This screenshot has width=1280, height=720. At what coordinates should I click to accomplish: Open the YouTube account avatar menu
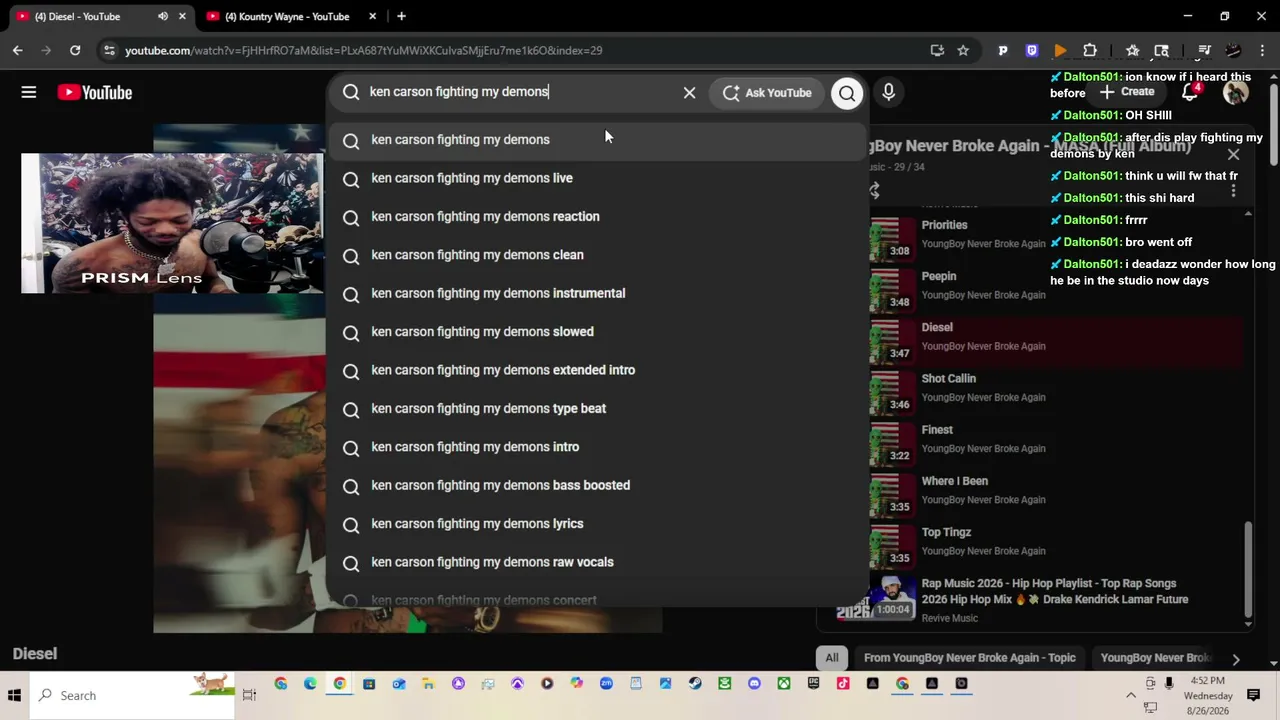point(1235,92)
